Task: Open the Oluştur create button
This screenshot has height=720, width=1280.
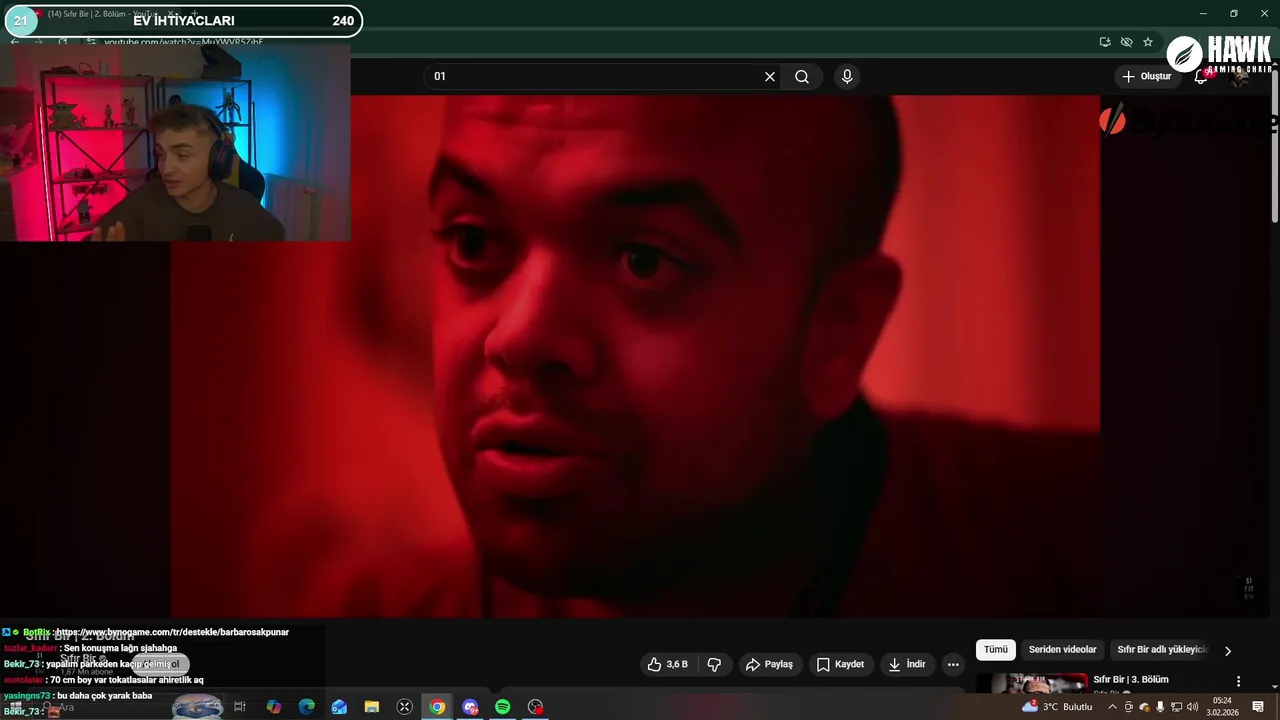Action: tap(1146, 77)
